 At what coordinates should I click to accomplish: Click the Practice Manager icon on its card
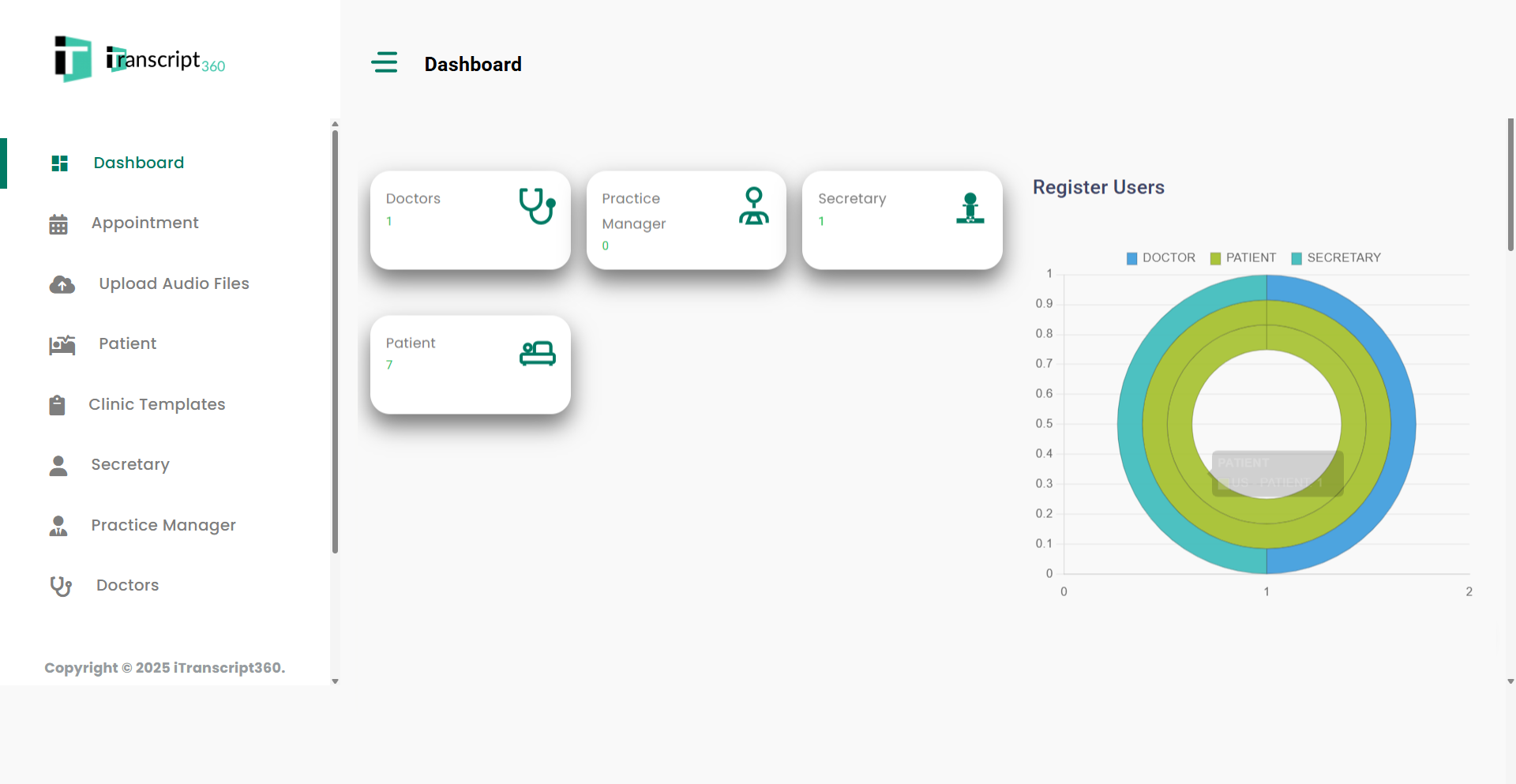[754, 206]
